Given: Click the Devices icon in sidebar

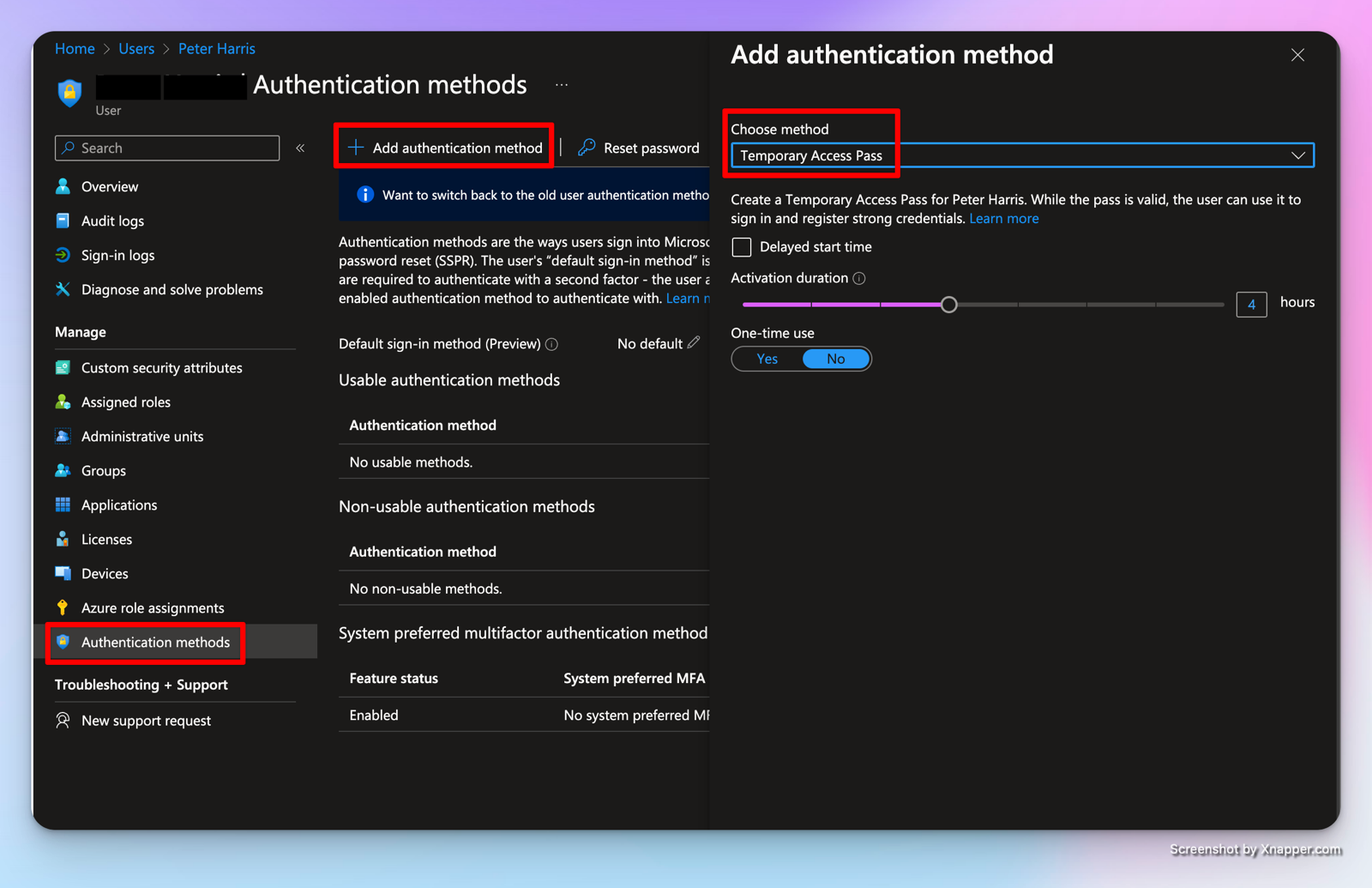Looking at the screenshot, I should [63, 573].
